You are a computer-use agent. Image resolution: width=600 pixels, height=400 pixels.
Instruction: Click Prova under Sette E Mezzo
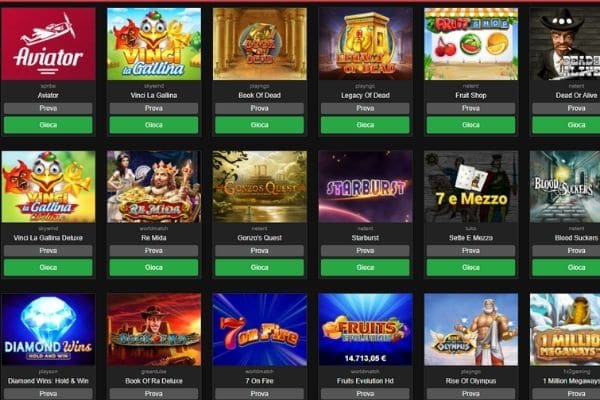point(471,251)
